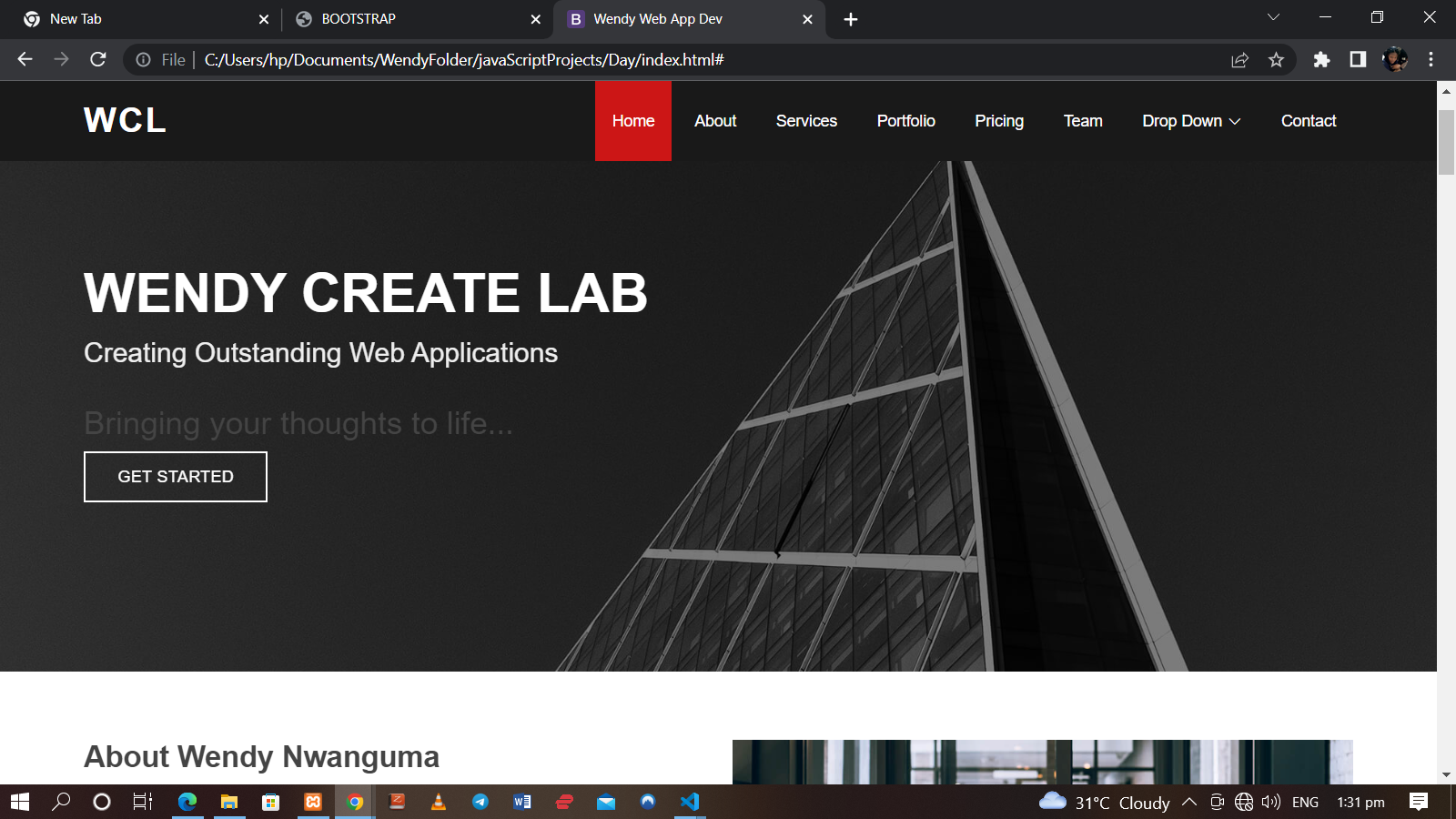Select the Portfolio navigation item
The image size is (1456, 819).
[905, 121]
